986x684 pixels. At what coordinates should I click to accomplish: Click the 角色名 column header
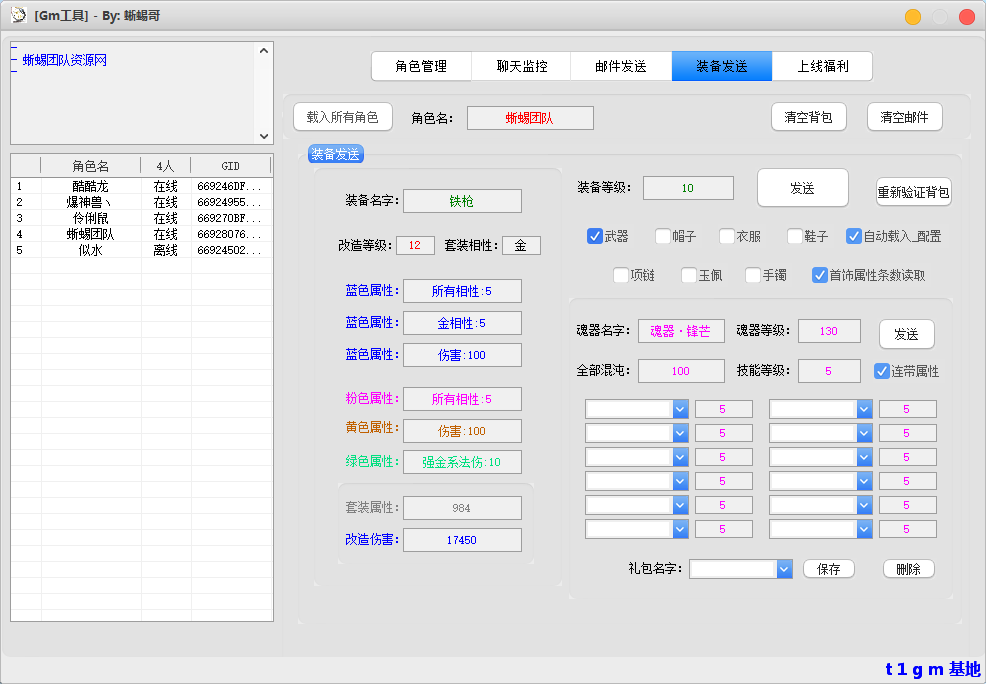pos(91,166)
